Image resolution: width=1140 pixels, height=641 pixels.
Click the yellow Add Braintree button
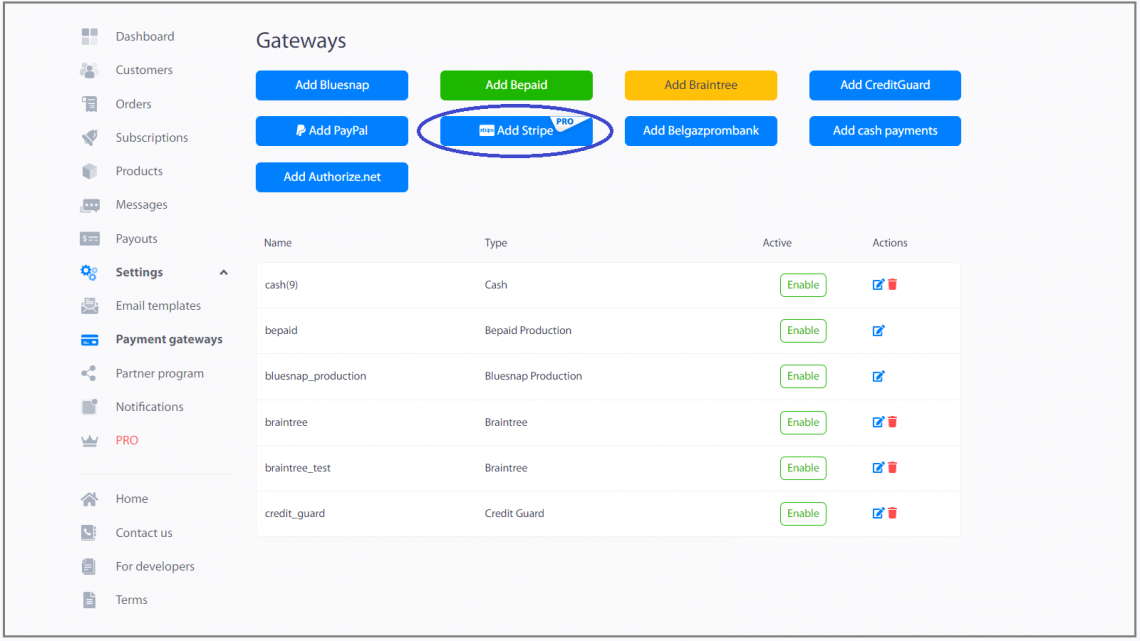tap(701, 85)
